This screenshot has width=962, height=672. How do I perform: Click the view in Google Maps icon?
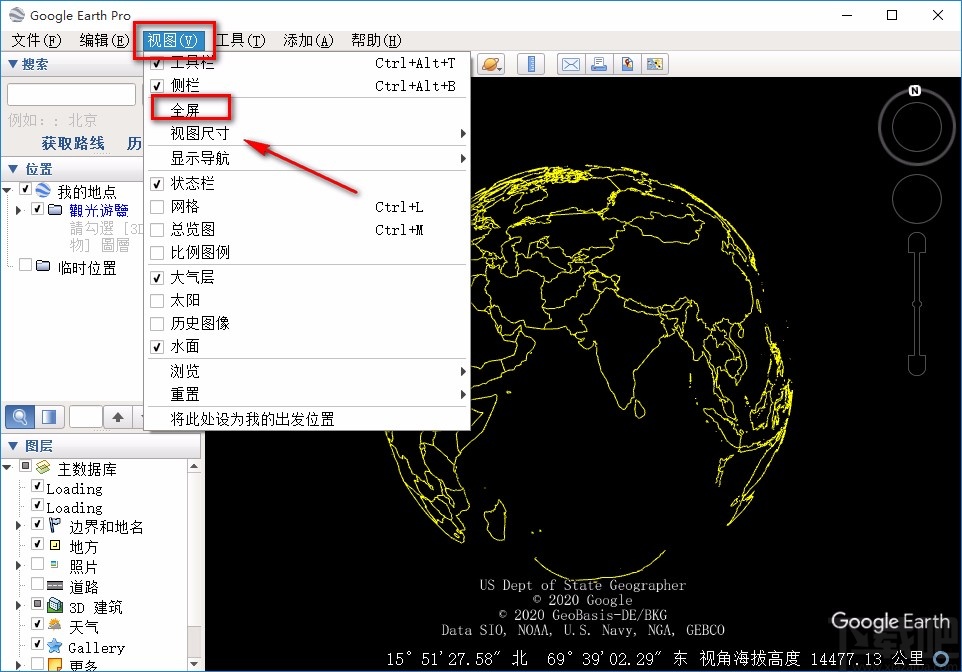pos(655,64)
